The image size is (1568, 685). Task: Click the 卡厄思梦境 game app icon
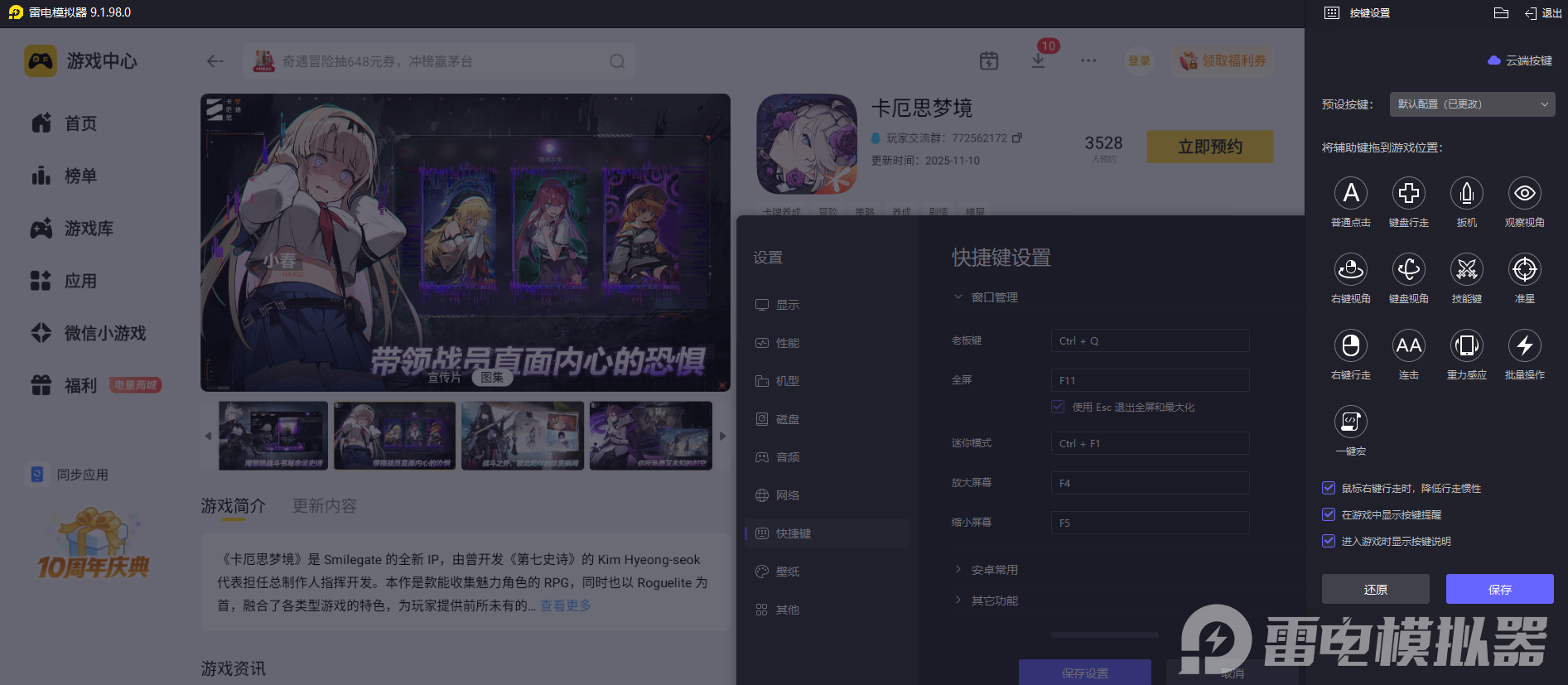[x=808, y=144]
